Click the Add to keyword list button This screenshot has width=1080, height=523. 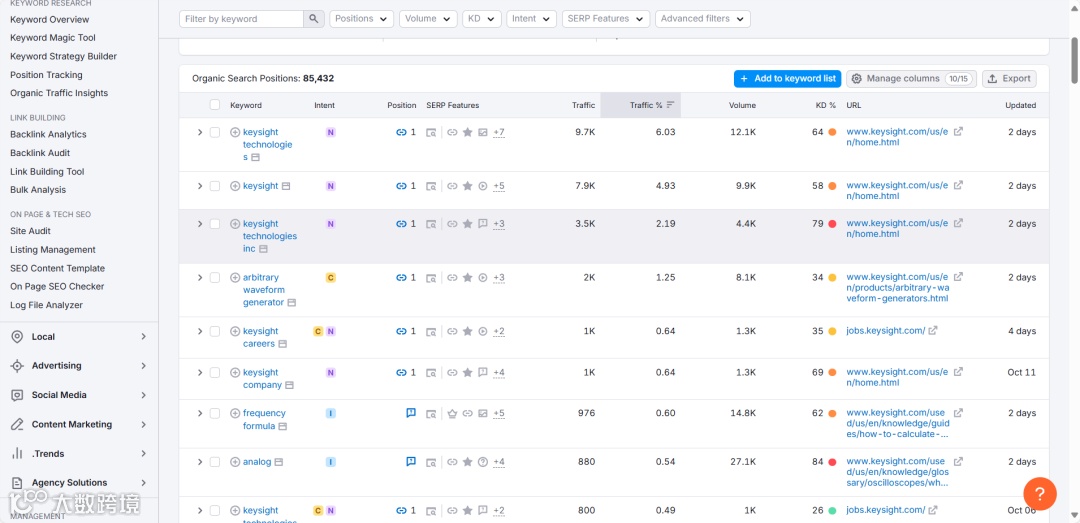point(787,79)
